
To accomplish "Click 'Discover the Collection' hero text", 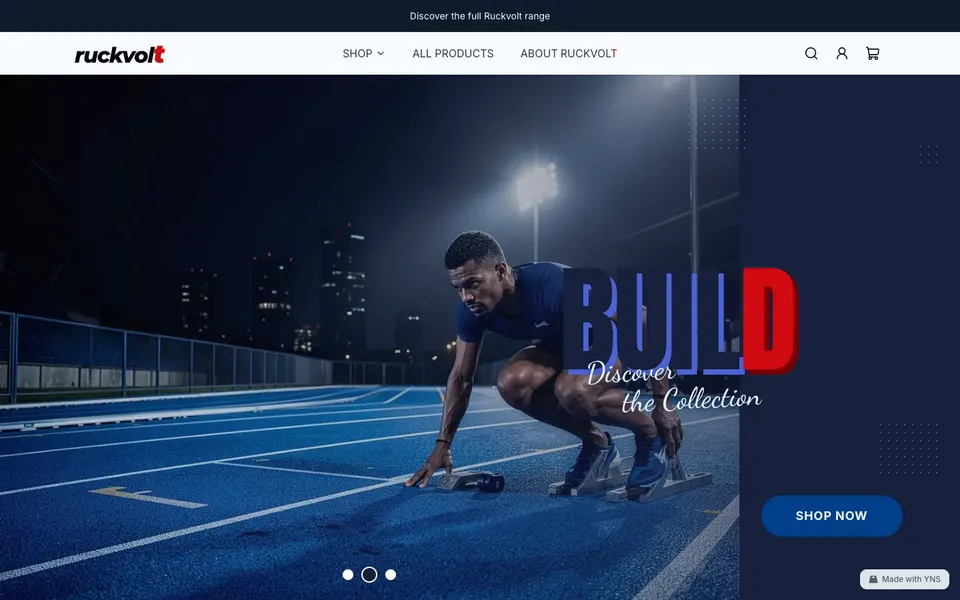I will tap(674, 388).
